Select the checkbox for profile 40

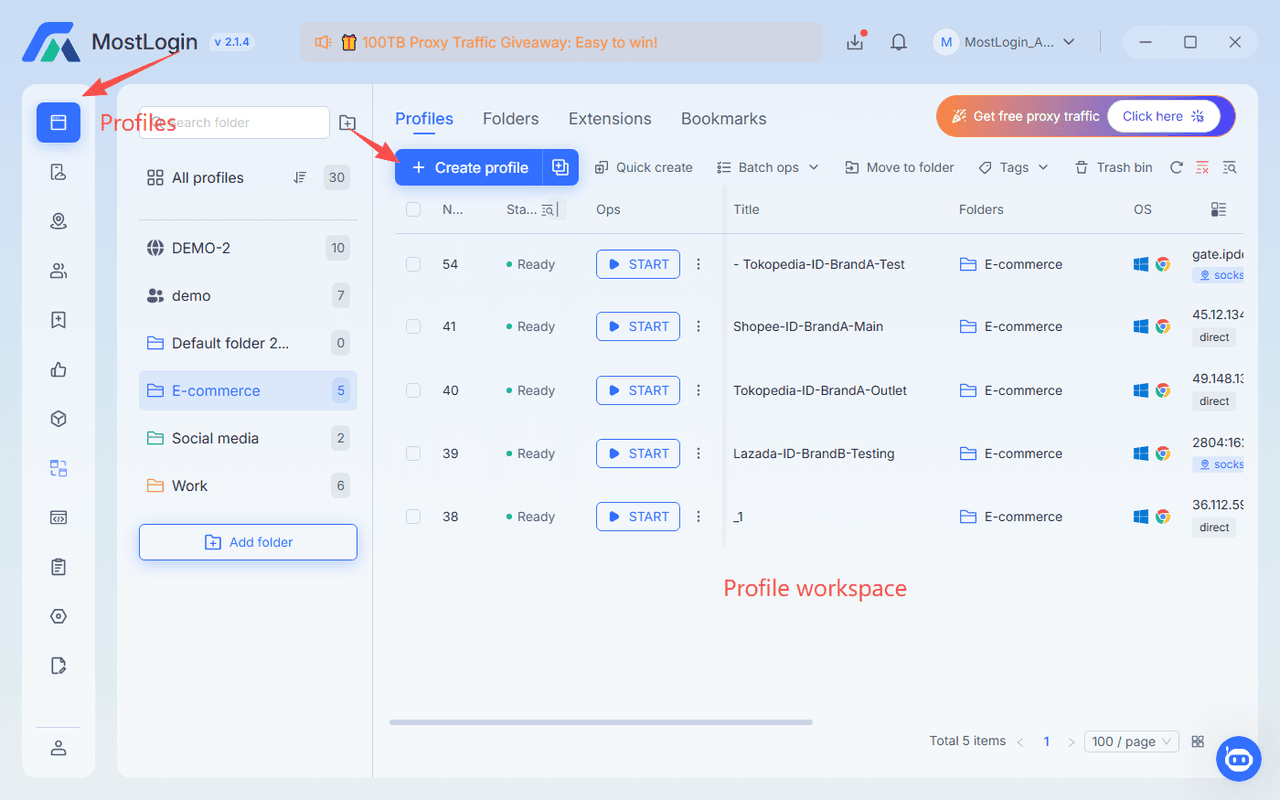413,390
